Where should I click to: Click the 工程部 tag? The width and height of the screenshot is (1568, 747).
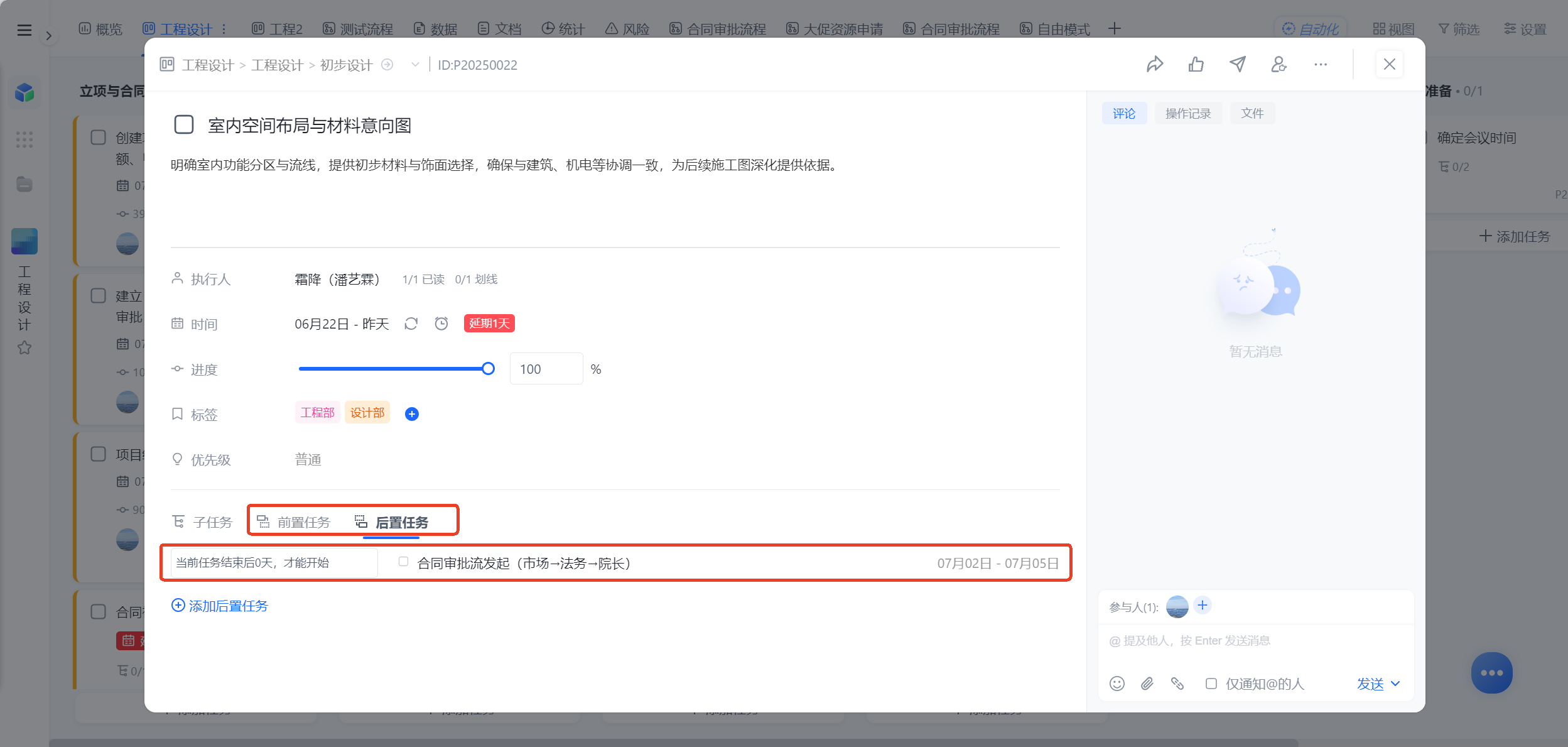pyautogui.click(x=318, y=412)
